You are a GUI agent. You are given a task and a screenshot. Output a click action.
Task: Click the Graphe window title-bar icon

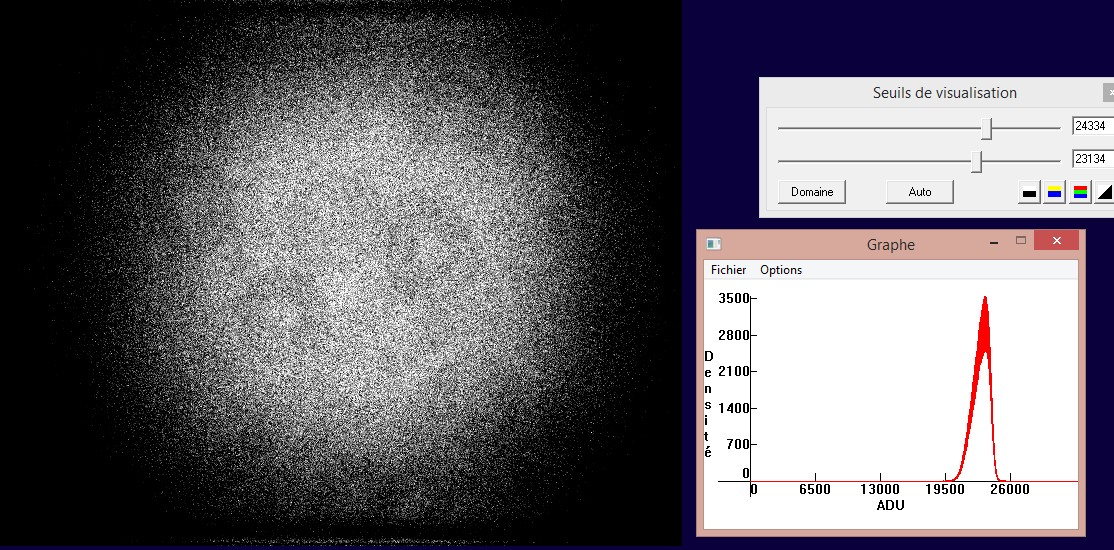pyautogui.click(x=713, y=244)
